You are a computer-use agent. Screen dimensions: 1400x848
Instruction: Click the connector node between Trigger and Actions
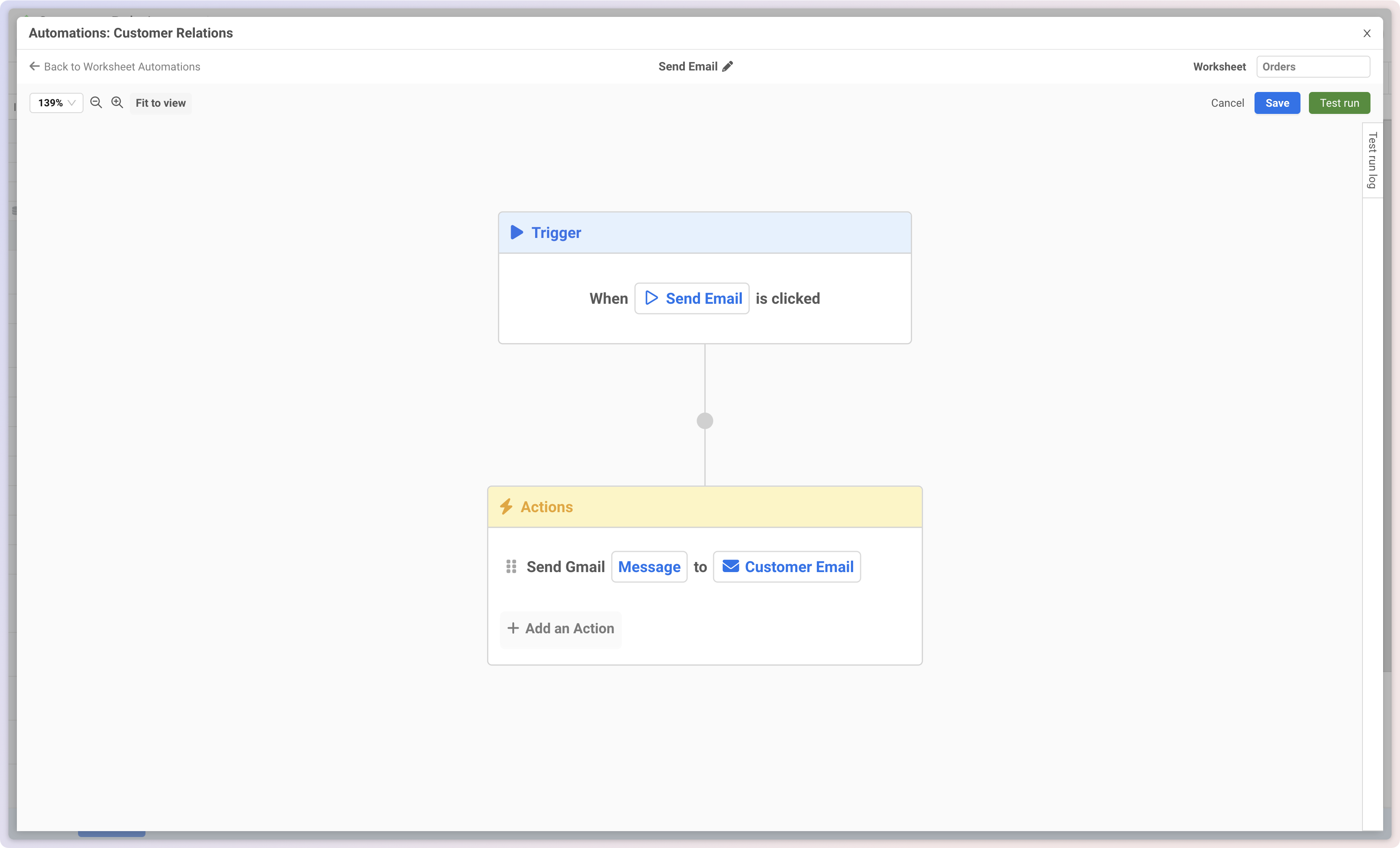coord(705,421)
